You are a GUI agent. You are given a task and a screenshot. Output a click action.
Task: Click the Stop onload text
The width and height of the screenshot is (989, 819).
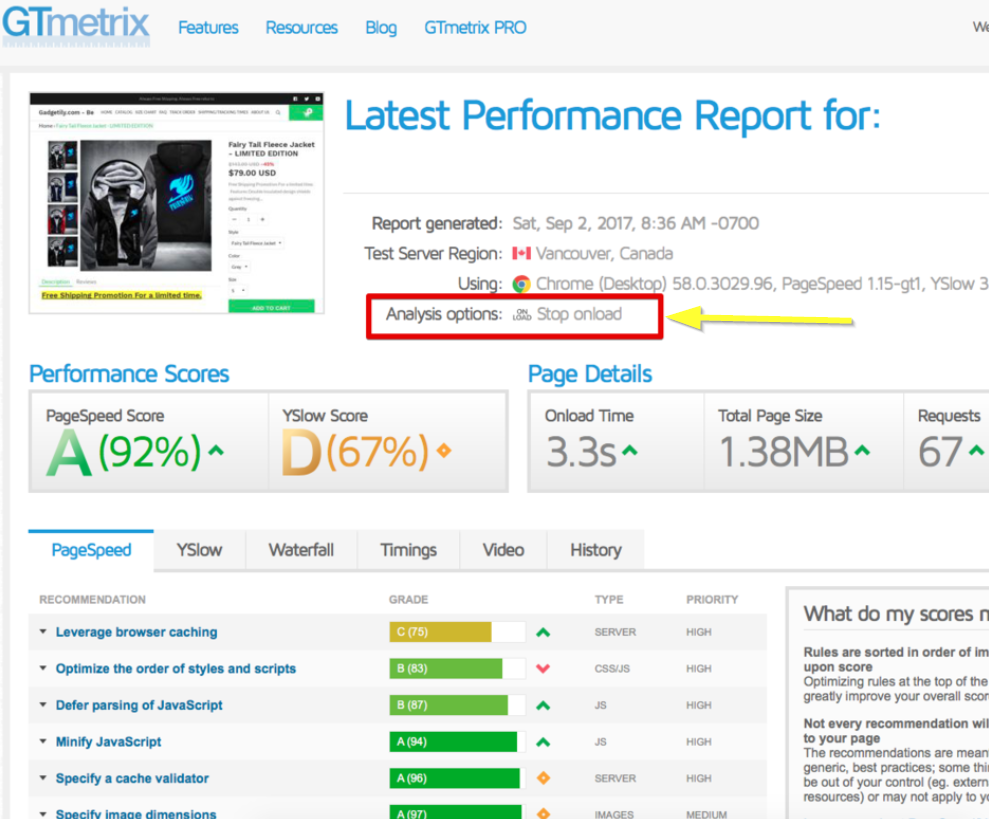(579, 314)
